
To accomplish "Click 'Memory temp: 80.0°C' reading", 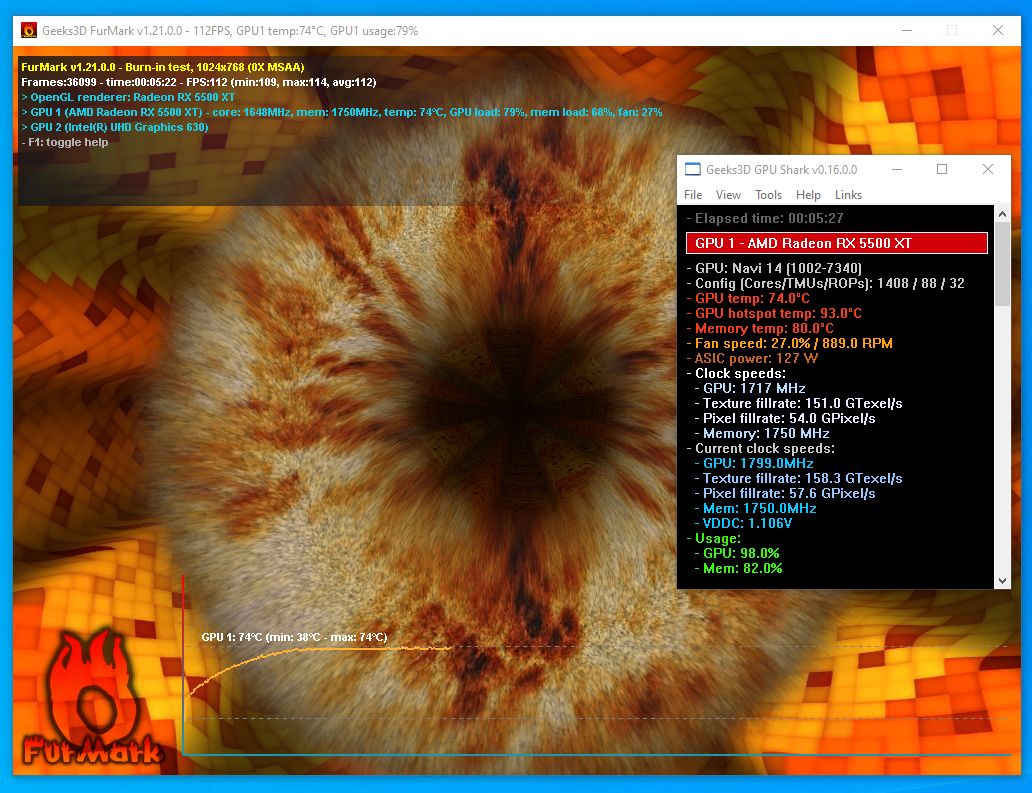I will tap(759, 328).
